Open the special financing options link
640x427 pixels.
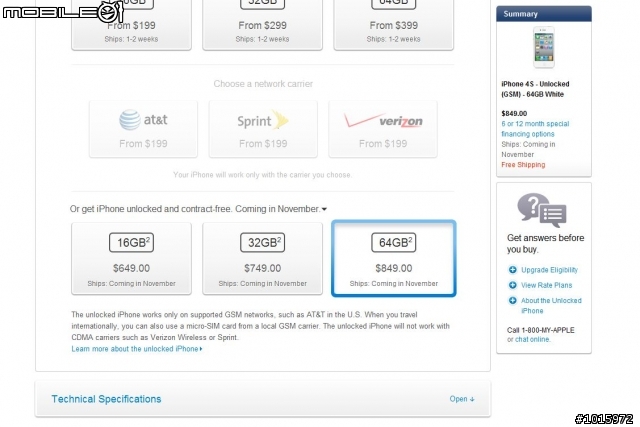point(535,129)
